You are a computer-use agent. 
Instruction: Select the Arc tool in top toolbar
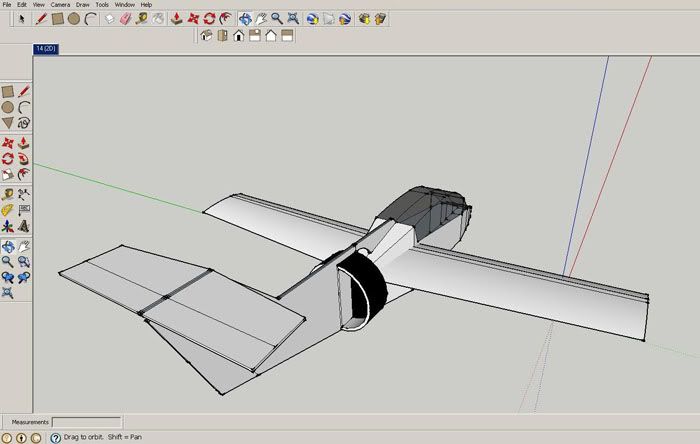pos(91,19)
